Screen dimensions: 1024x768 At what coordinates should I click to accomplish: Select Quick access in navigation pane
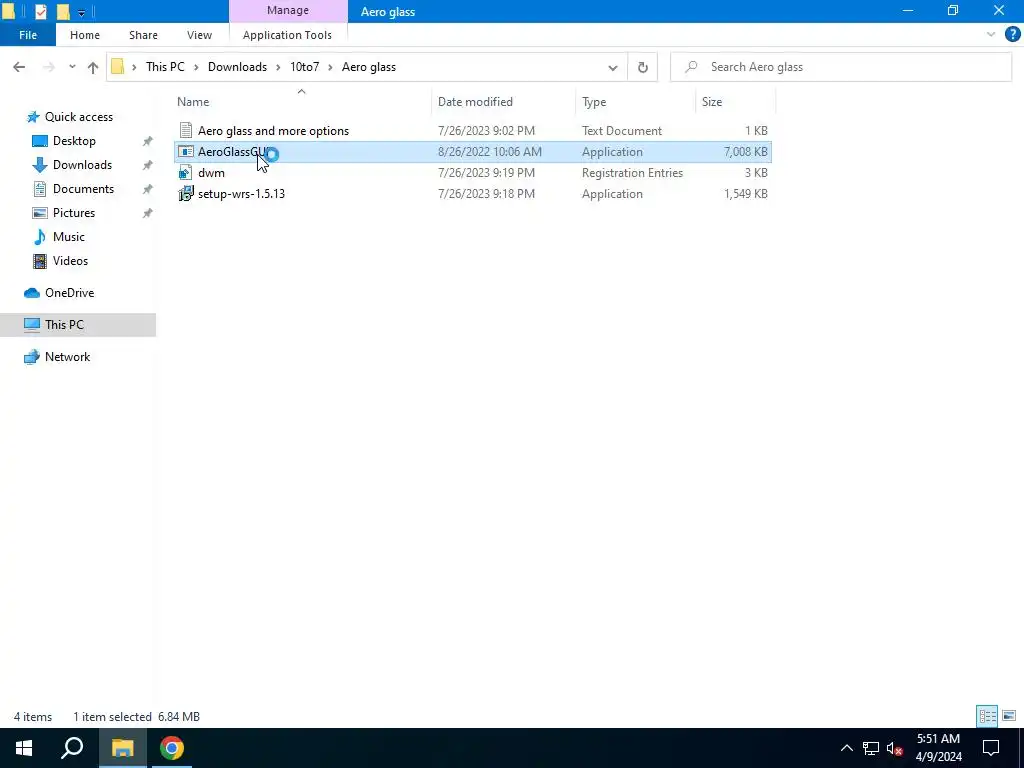[x=78, y=117]
